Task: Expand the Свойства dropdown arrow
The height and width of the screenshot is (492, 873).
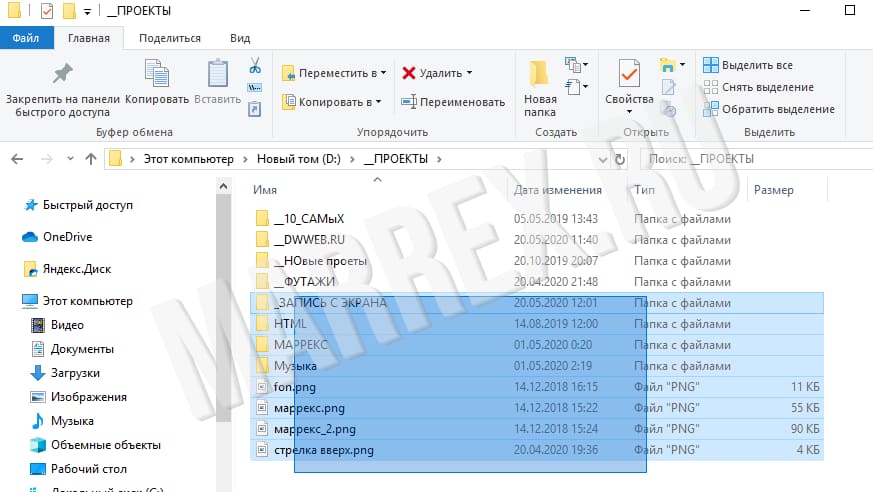Action: [x=629, y=112]
